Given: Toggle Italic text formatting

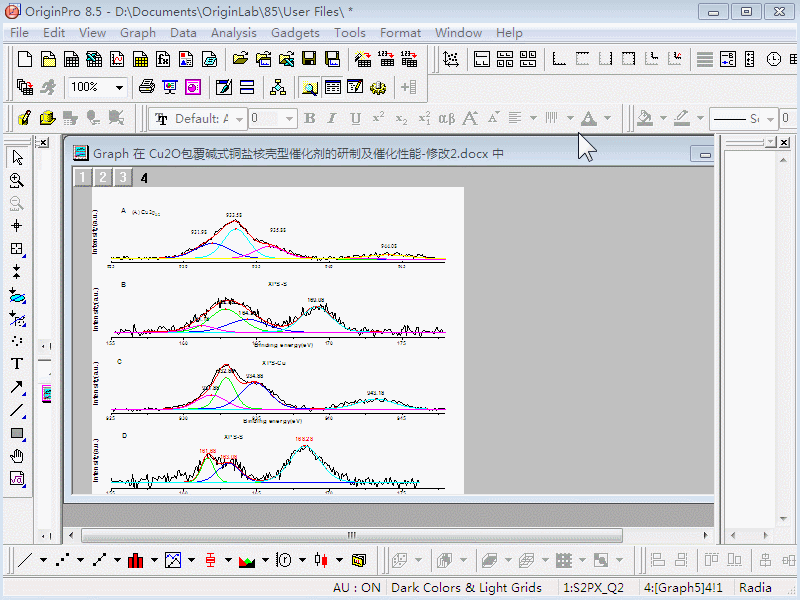Looking at the screenshot, I should point(332,119).
